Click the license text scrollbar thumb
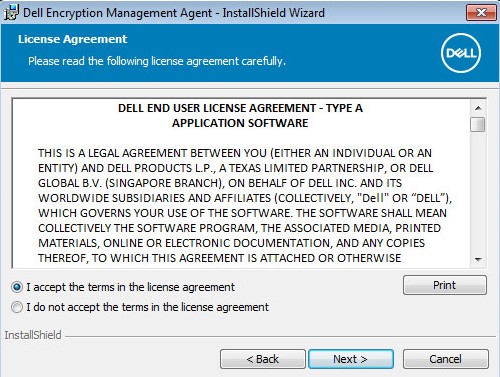500x377 pixels. (478, 124)
